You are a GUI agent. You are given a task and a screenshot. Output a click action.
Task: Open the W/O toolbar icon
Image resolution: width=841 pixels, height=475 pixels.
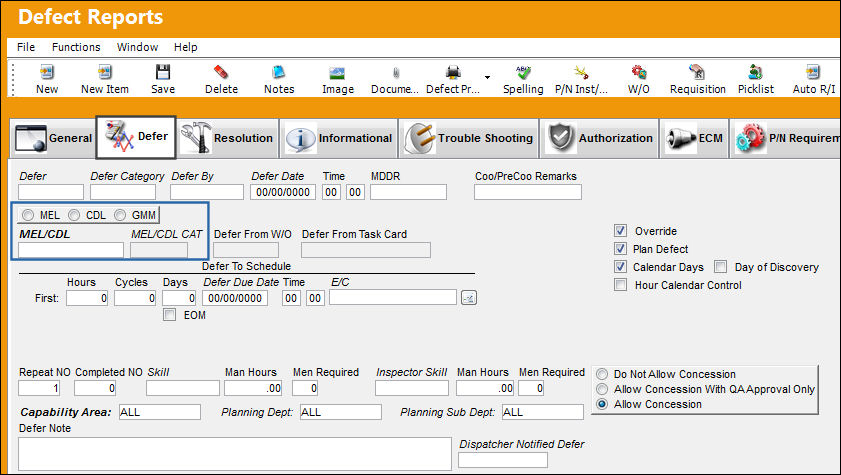coord(639,72)
